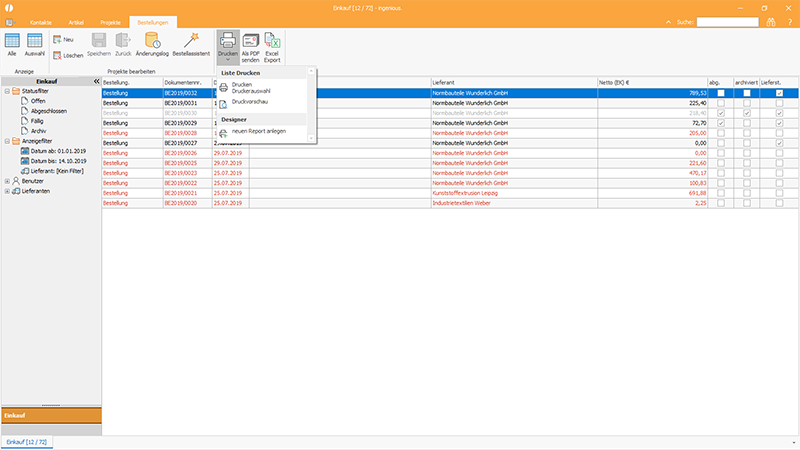The image size is (800, 450).
Task: Open the Drucken dropdown arrow
Action: (228, 60)
